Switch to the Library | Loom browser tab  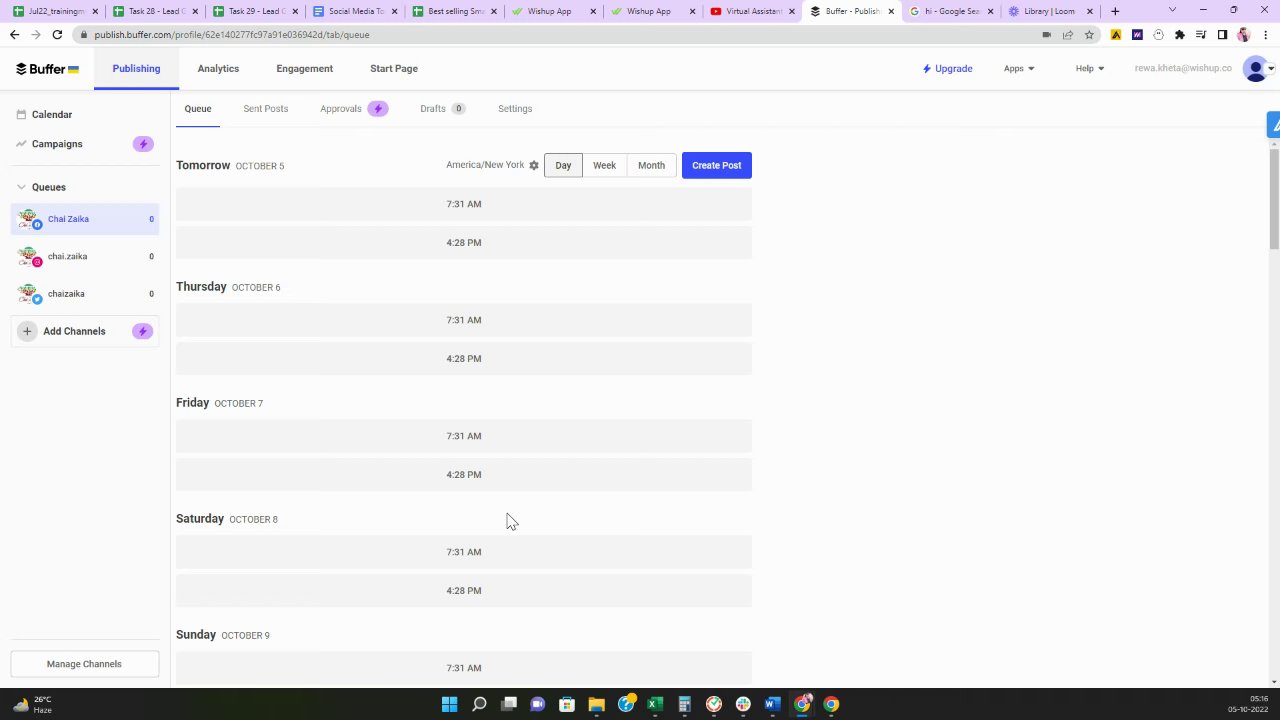point(1049,11)
